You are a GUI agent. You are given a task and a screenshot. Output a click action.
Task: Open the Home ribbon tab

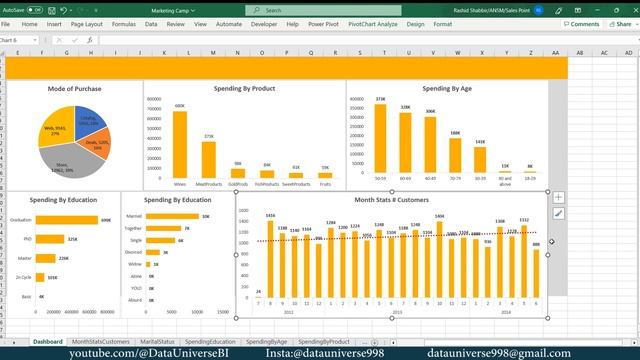[29, 24]
